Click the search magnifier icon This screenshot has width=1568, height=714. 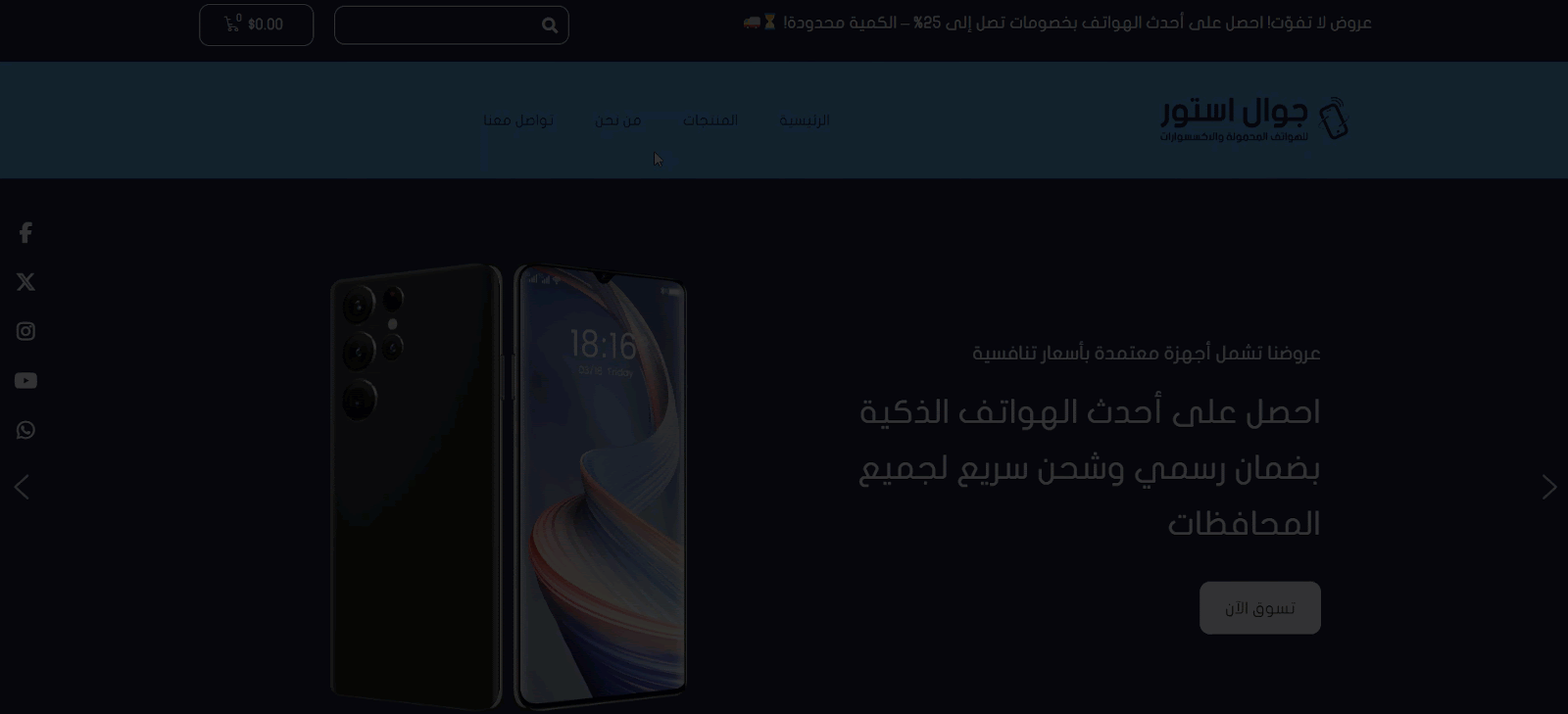[550, 25]
